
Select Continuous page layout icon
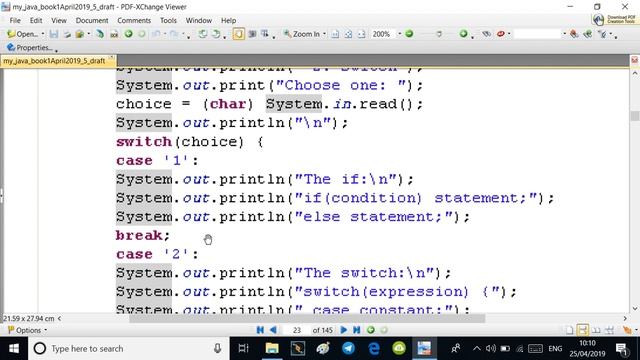(x=583, y=330)
